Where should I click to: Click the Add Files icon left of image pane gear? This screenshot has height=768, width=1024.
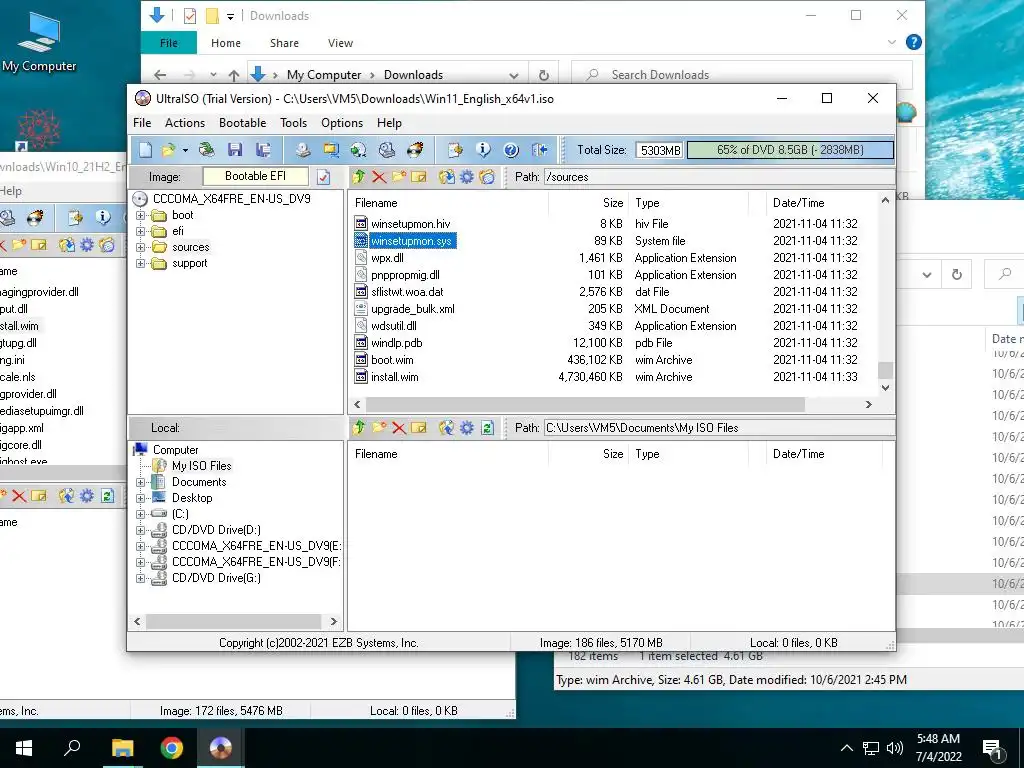[446, 176]
